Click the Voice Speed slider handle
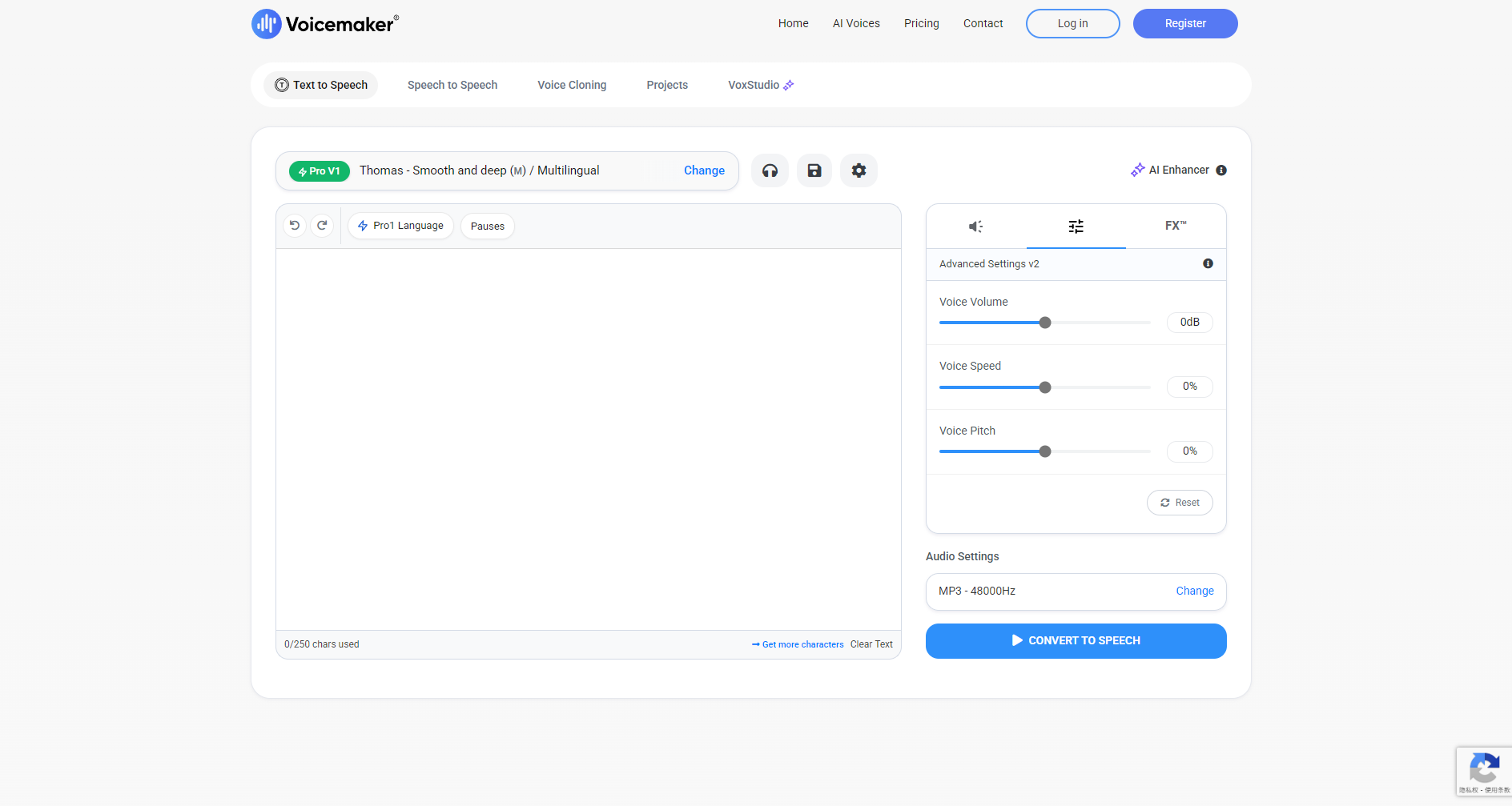This screenshot has width=1512, height=806. pos(1045,387)
